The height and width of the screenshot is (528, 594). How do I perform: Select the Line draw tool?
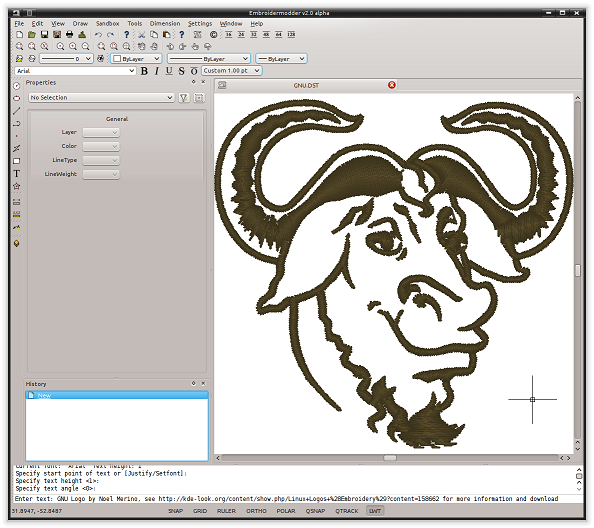[x=17, y=111]
